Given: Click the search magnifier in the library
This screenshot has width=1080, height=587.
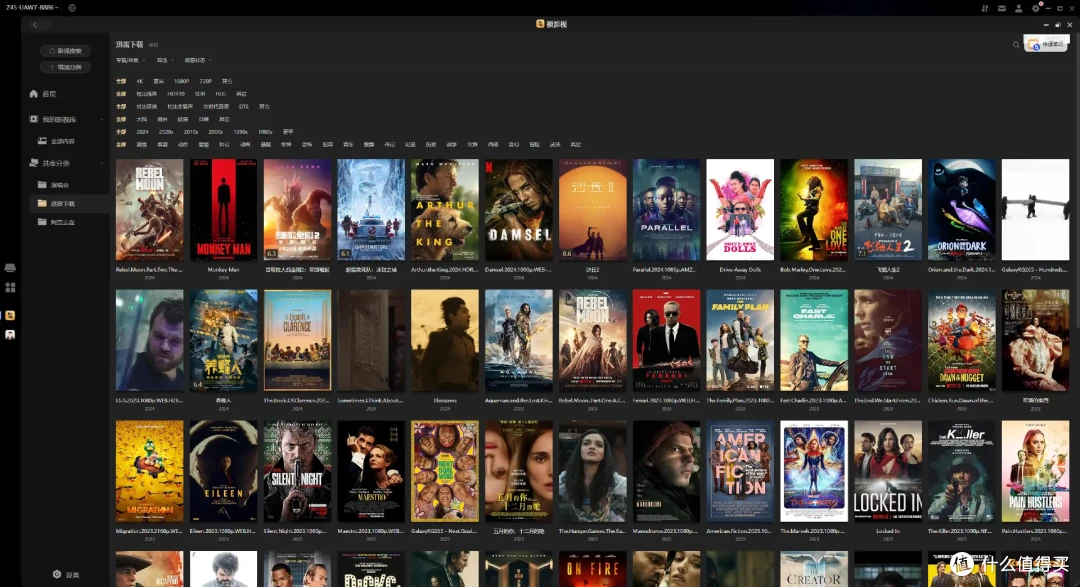Looking at the screenshot, I should coord(1016,45).
